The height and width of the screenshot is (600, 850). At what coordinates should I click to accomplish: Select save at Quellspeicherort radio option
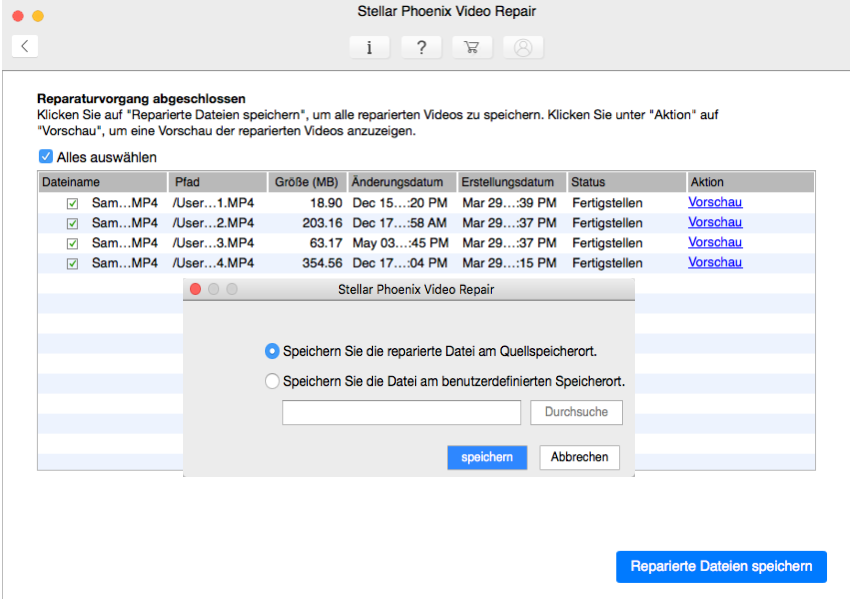[x=272, y=351]
